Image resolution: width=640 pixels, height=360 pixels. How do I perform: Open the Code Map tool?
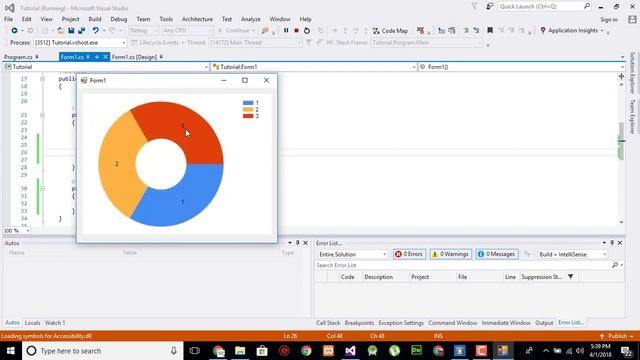click(390, 31)
